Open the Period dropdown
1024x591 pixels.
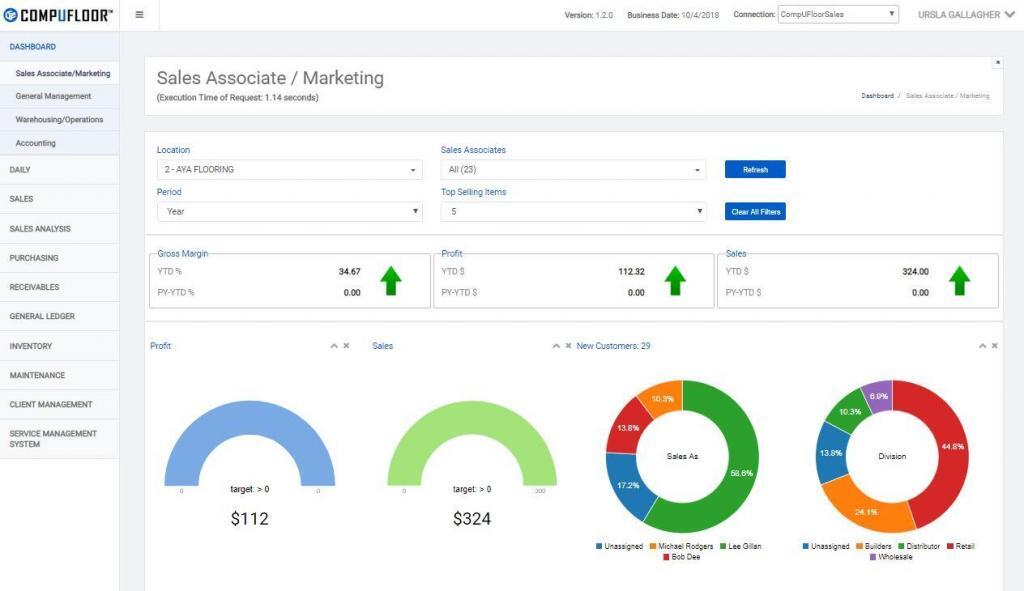coord(288,211)
